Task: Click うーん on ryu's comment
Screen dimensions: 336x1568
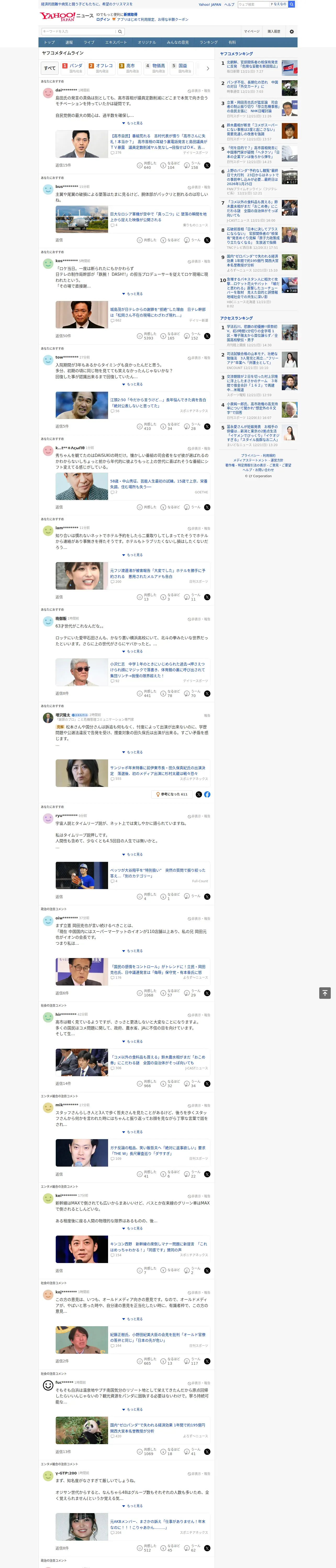Action: pos(193,896)
